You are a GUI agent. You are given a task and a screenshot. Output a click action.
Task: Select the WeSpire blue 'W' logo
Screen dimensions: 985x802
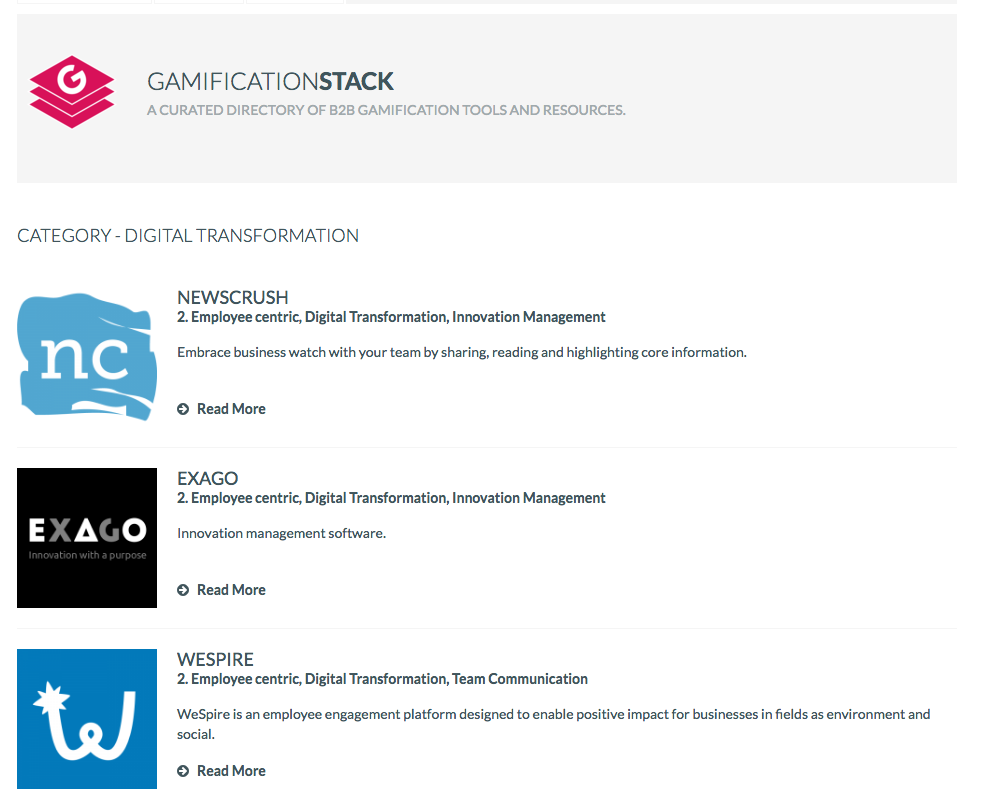pos(86,718)
